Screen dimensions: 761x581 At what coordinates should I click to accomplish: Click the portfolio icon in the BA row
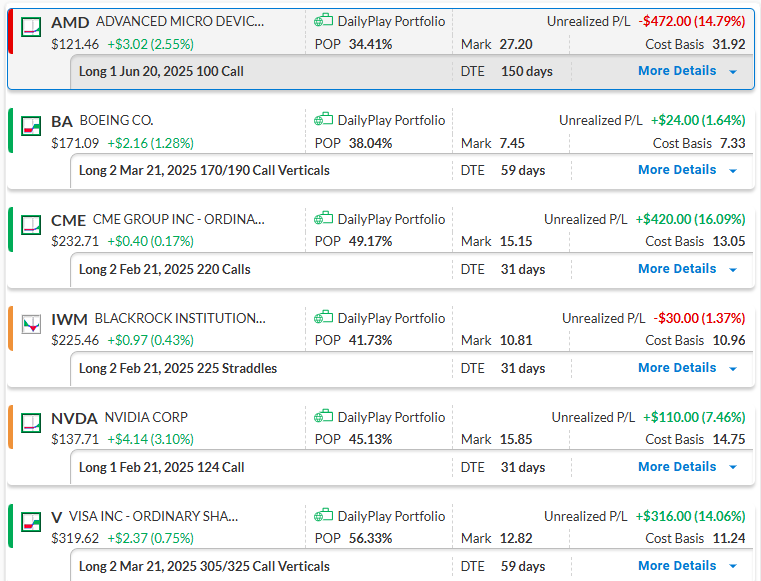(323, 119)
